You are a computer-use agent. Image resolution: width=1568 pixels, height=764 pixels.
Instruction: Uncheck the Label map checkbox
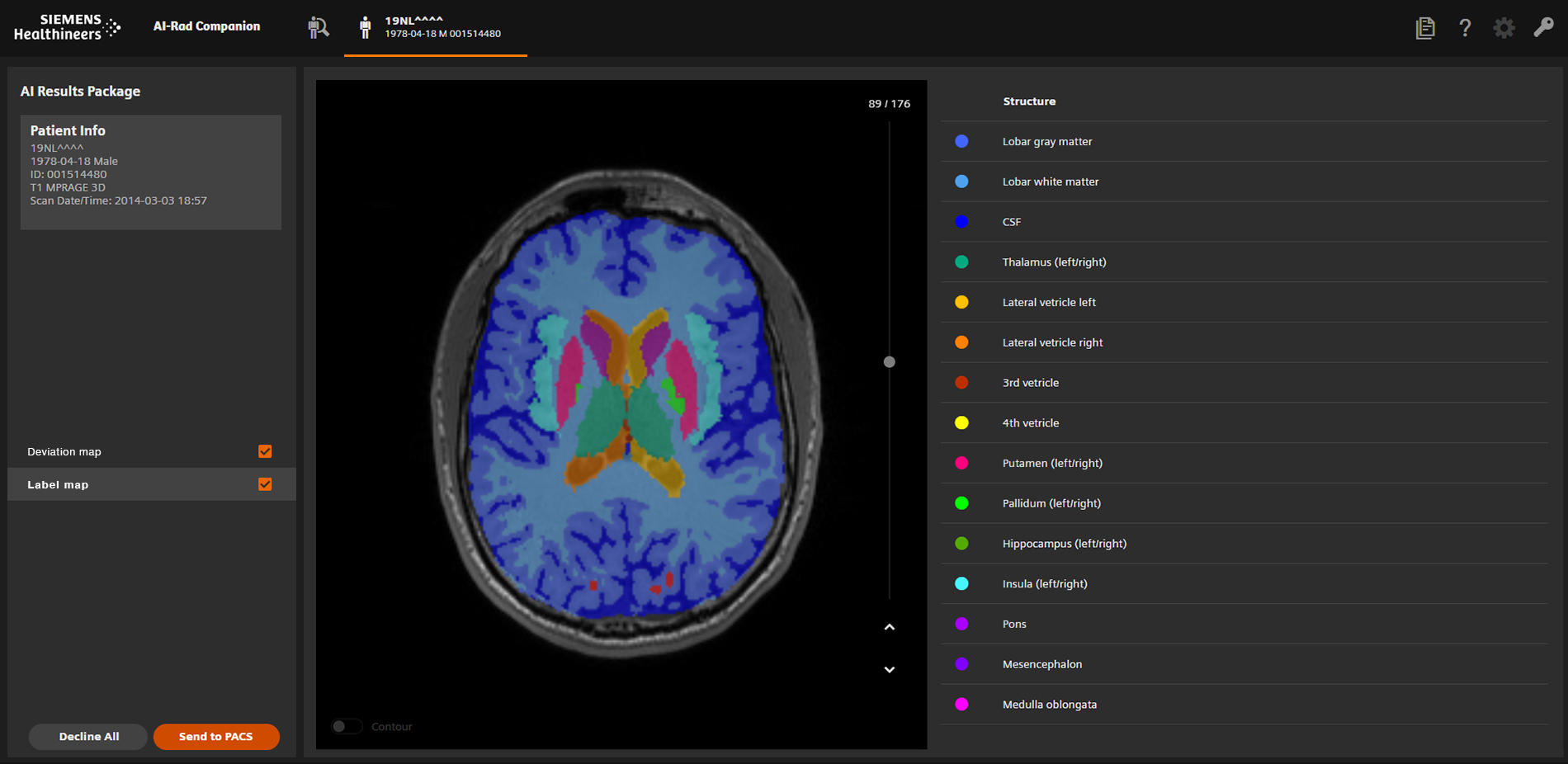[x=265, y=484]
